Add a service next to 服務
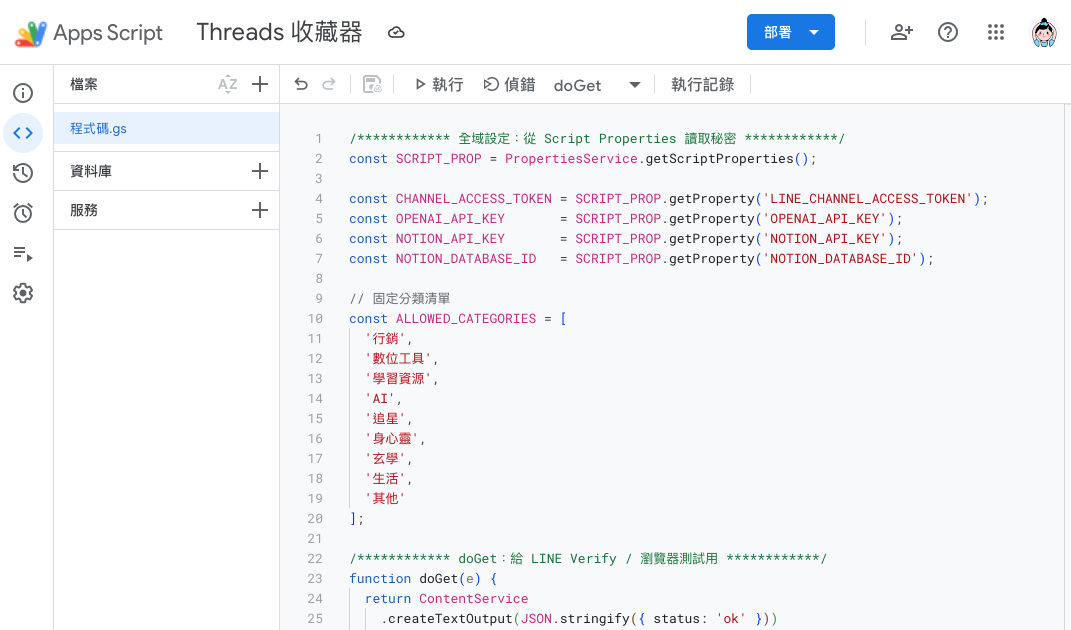This screenshot has width=1071, height=630. pyautogui.click(x=260, y=210)
